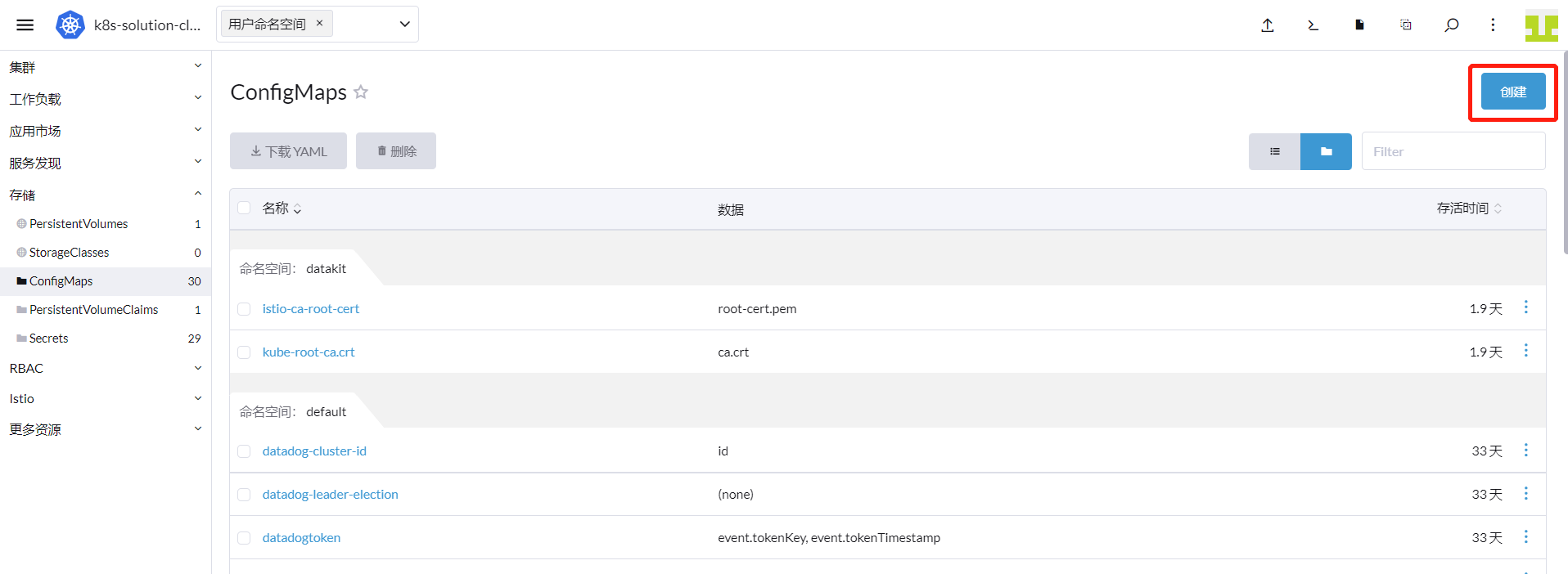Remove the 用户命名空间 filter tag
This screenshot has height=574, width=1568.
[319, 24]
